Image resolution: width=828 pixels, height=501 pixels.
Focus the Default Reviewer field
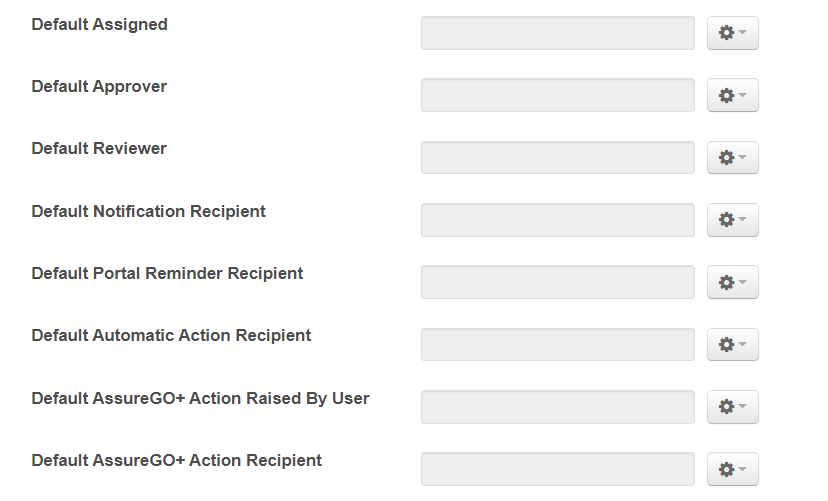pyautogui.click(x=557, y=158)
